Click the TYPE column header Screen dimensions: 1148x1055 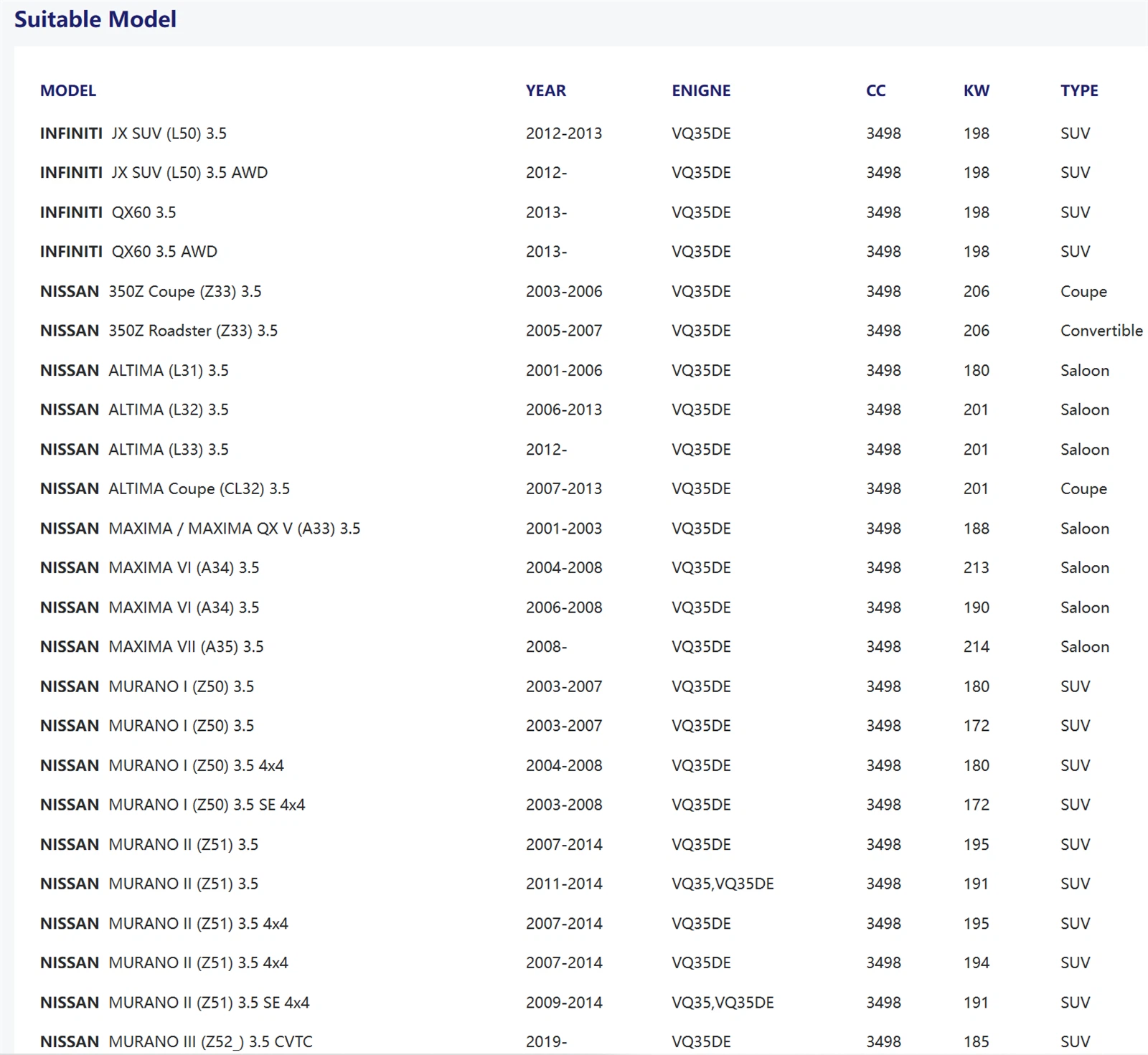coord(1080,90)
